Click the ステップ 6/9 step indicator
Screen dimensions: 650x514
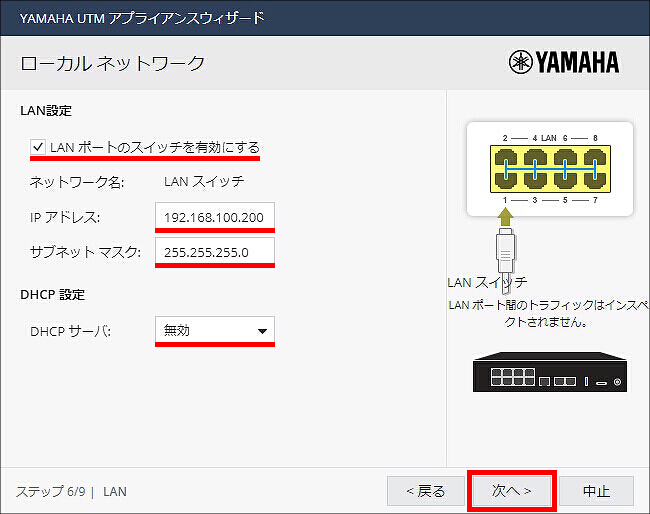tap(51, 492)
